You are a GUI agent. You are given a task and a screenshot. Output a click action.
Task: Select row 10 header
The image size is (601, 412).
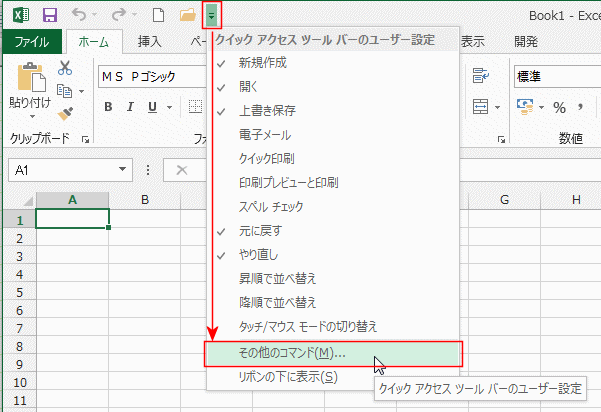(19, 382)
